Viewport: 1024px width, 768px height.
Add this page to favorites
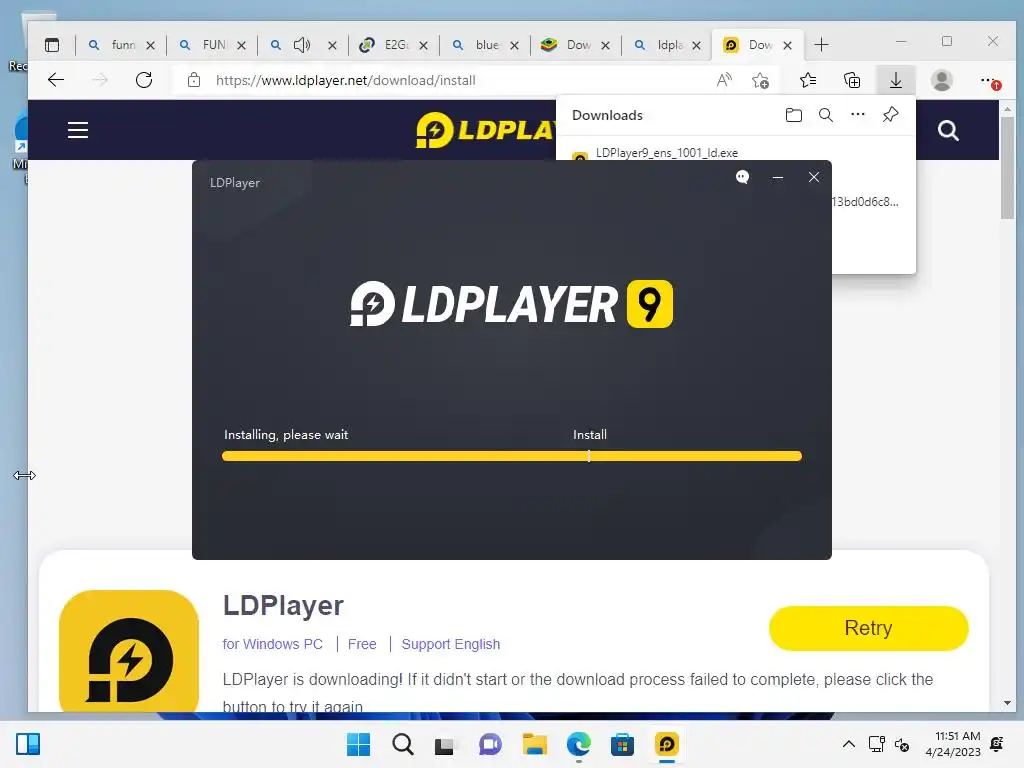tap(760, 80)
